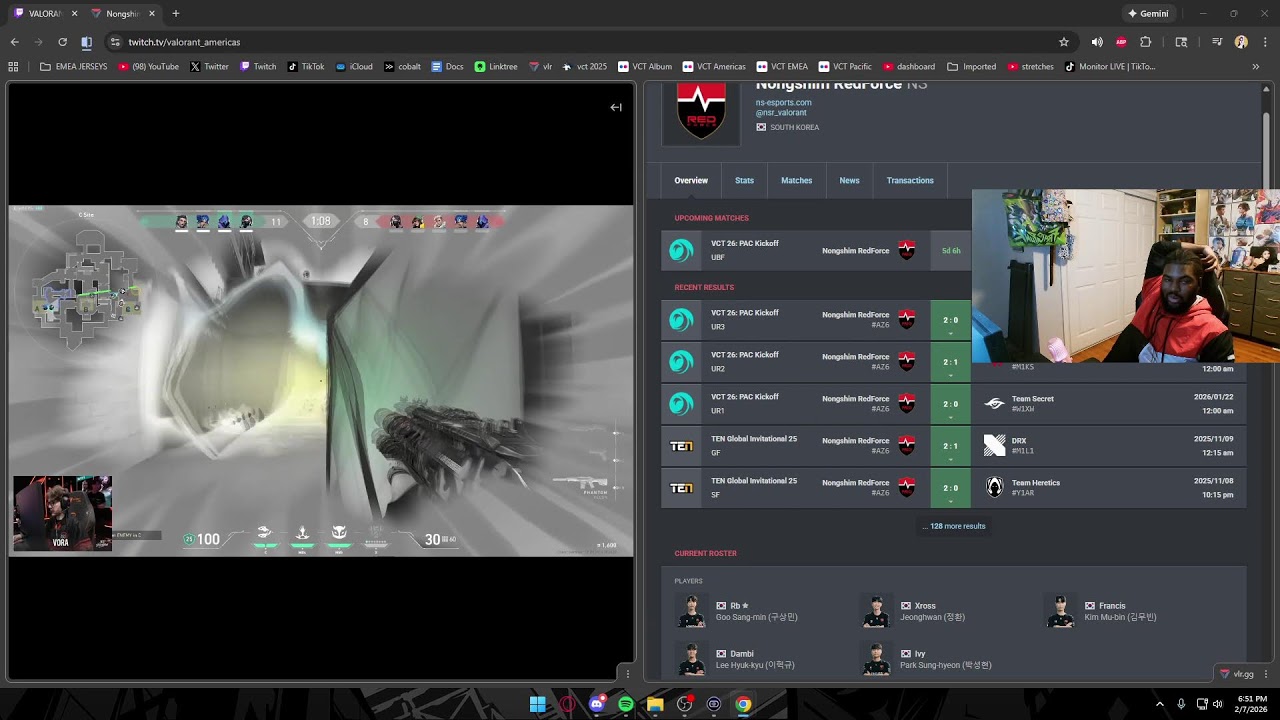Open upcoming PAC Kickoff UBF match
1280x720 pixels.
816,250
